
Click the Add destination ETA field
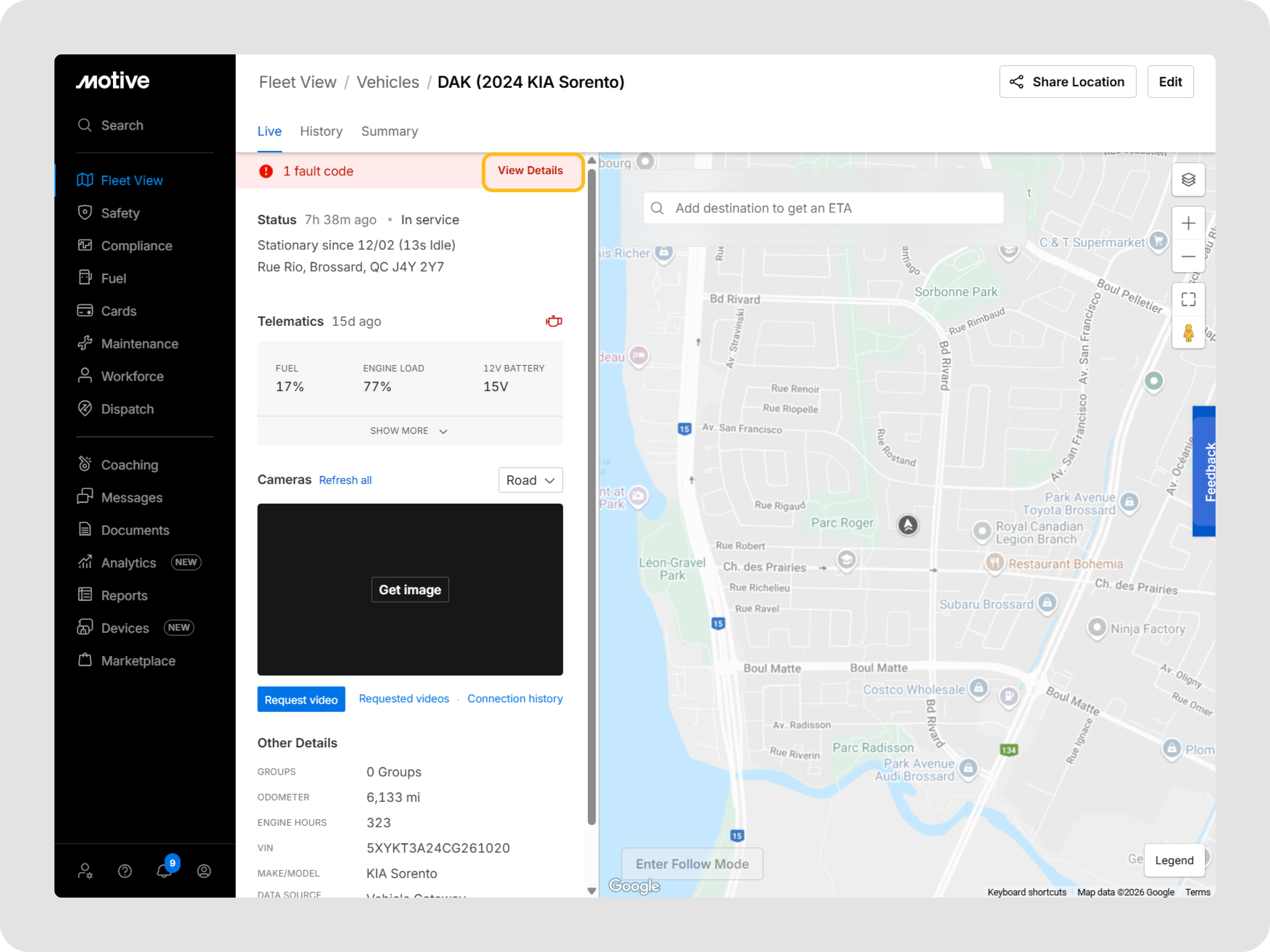(823, 208)
